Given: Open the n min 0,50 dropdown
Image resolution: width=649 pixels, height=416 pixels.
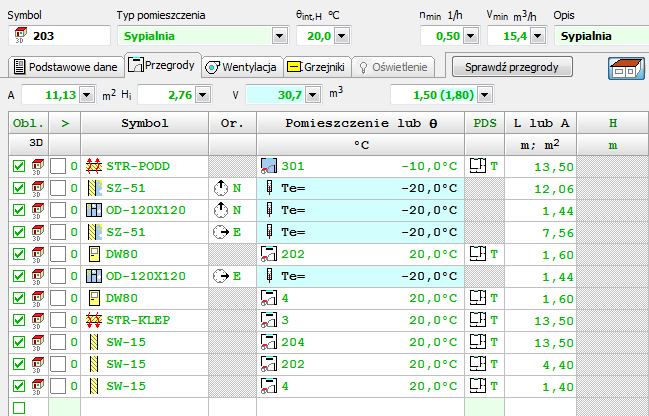Looking at the screenshot, I should coord(471,36).
